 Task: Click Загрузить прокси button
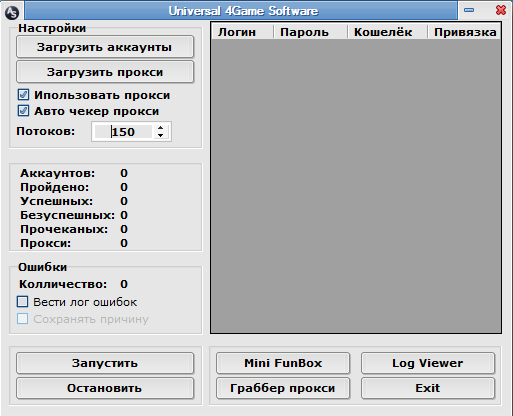click(x=105, y=72)
